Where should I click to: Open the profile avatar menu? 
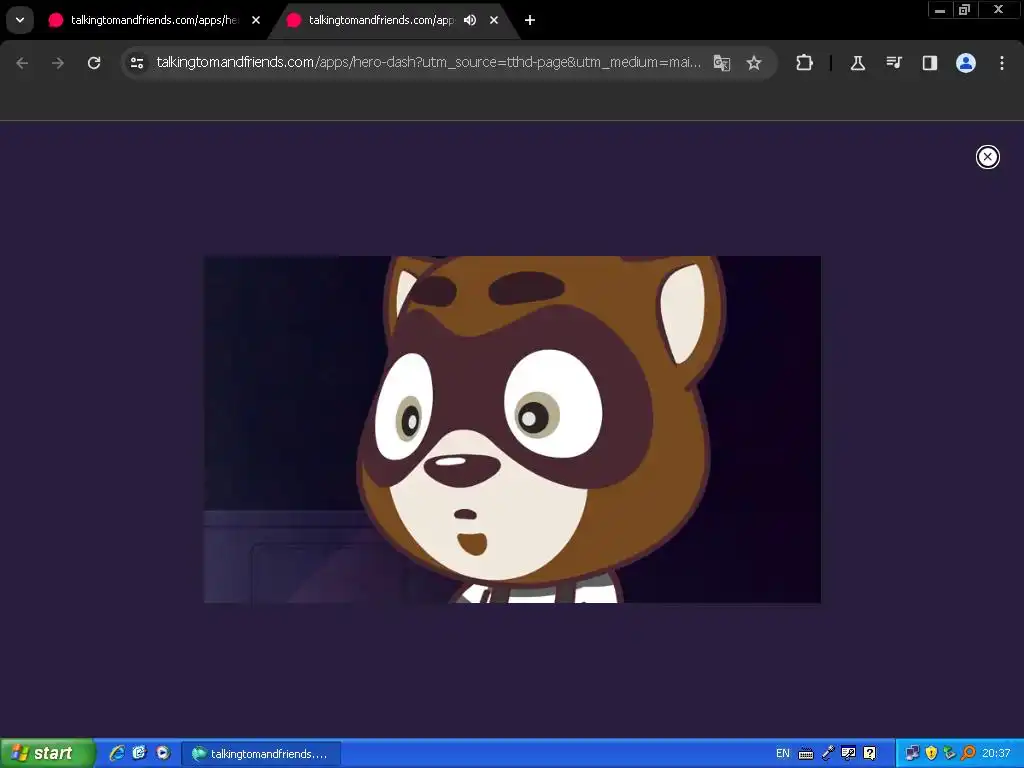click(966, 63)
